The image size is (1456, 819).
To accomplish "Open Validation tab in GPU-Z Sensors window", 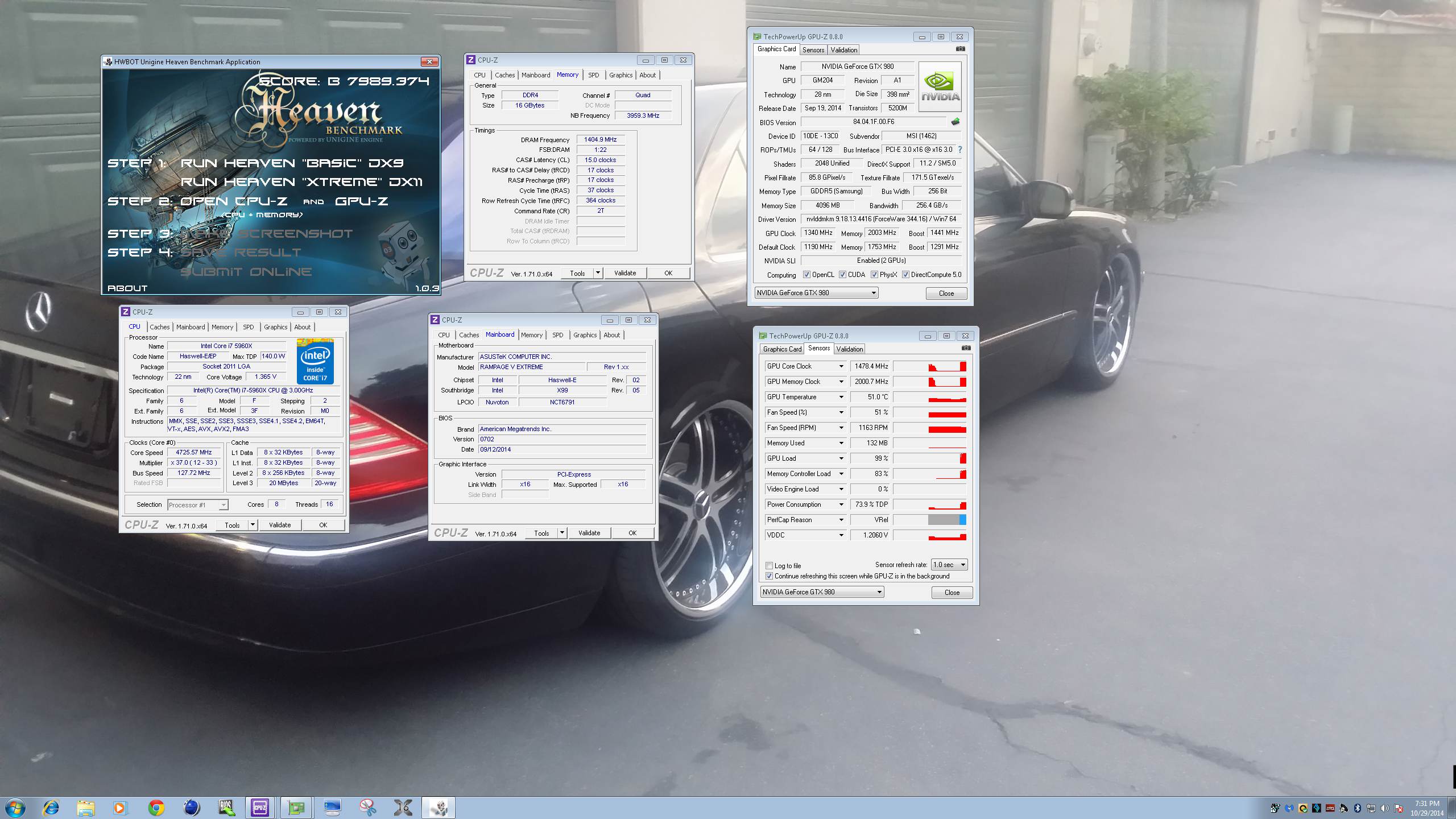I will pyautogui.click(x=849, y=349).
